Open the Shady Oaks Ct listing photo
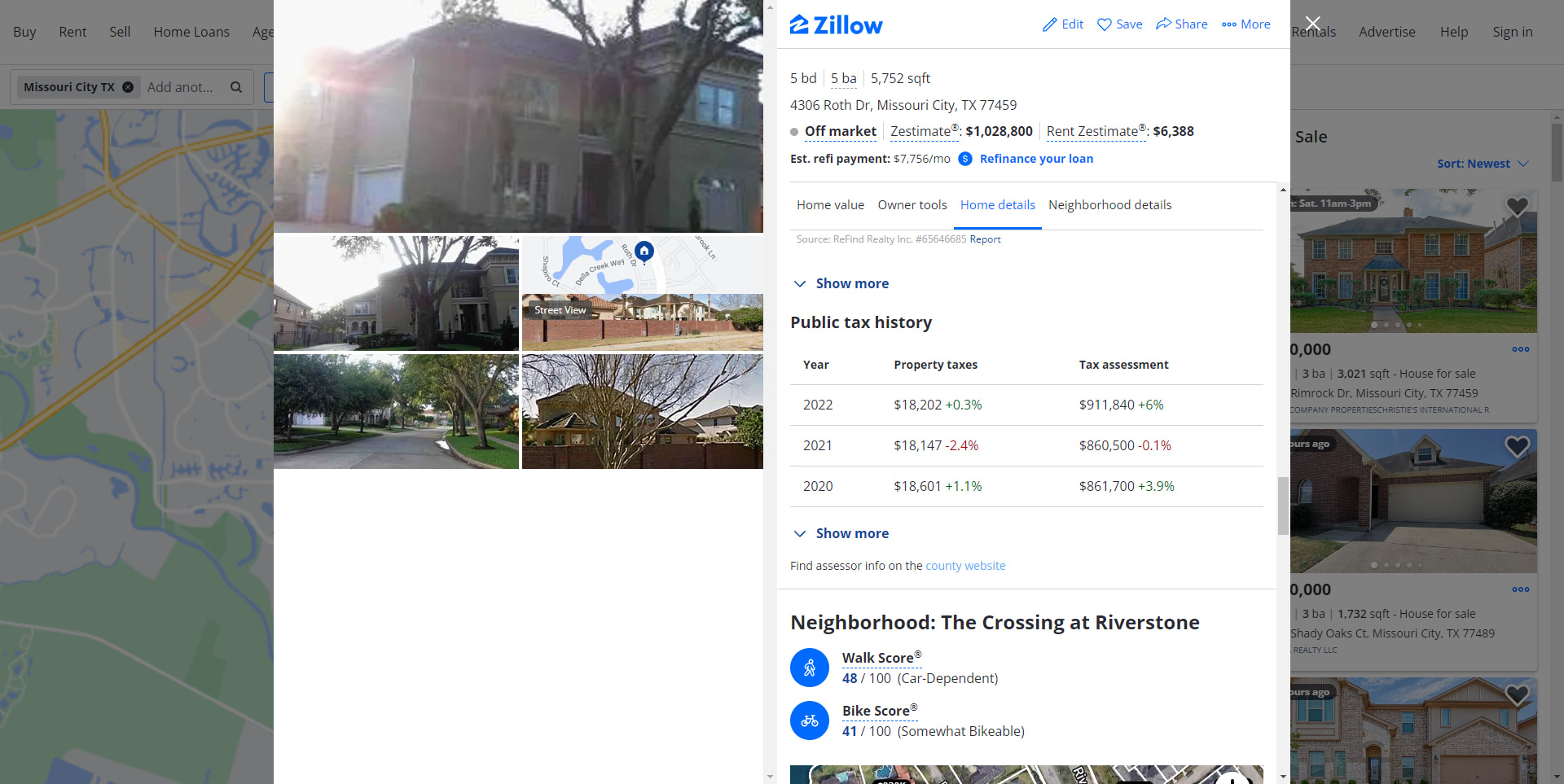Viewport: 1564px width, 784px height. click(x=1413, y=501)
